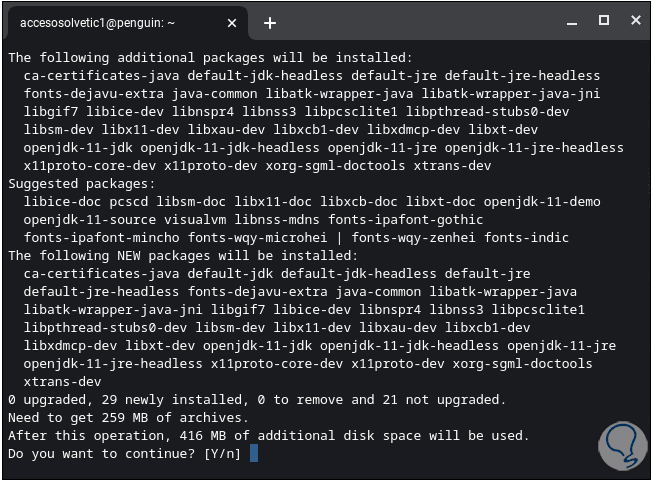Close the accesosolvetic1@penguin tab
The image size is (653, 481).
coord(231,22)
